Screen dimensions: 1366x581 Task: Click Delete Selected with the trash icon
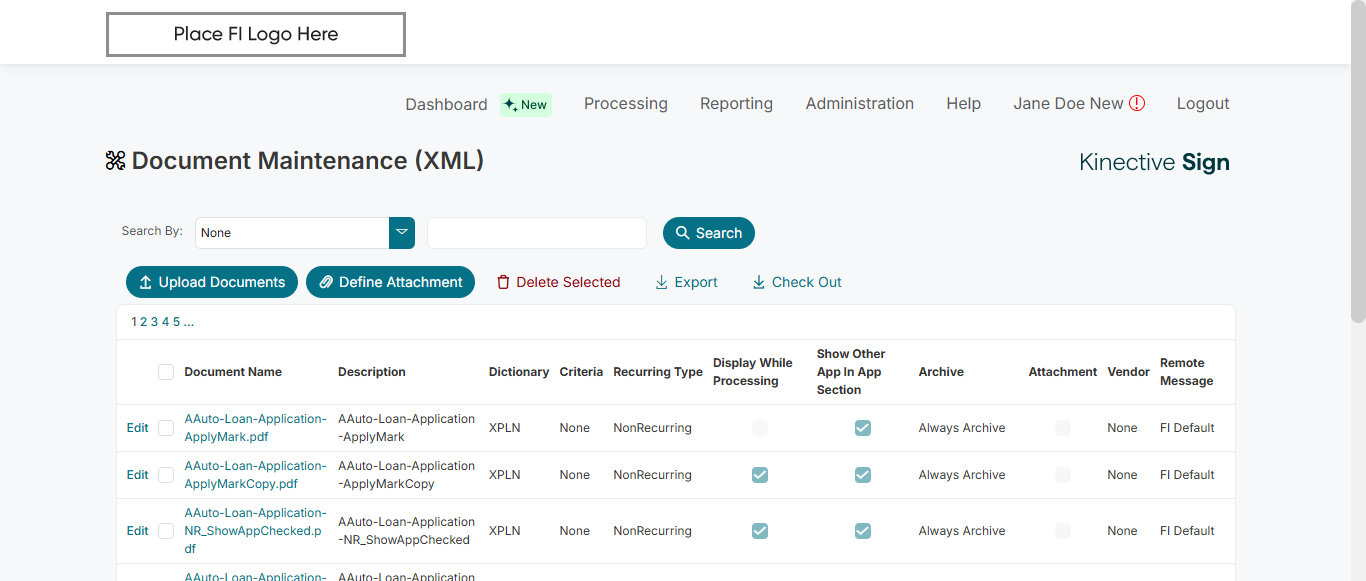[558, 282]
